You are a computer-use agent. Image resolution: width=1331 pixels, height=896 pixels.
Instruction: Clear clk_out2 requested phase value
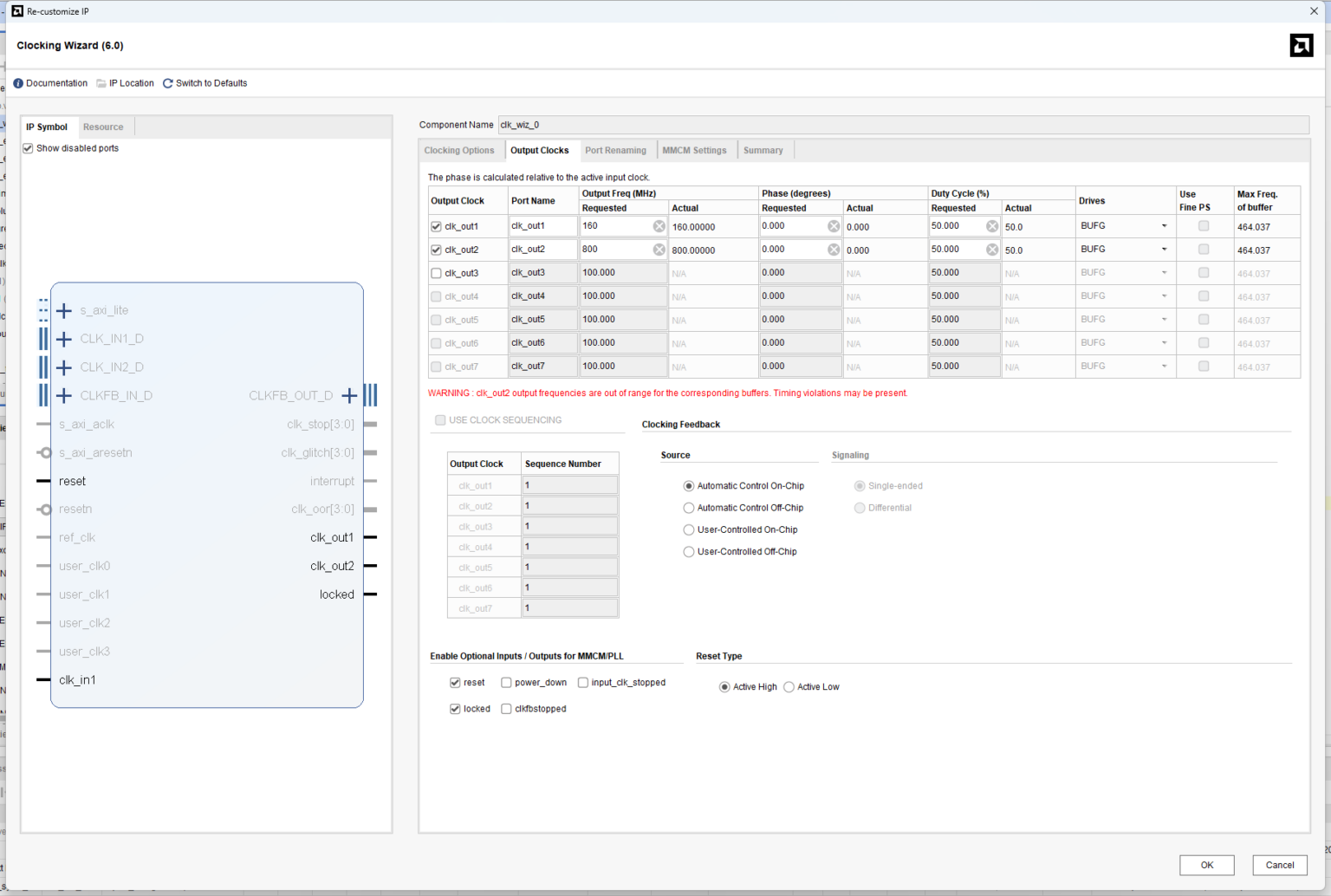[834, 250]
